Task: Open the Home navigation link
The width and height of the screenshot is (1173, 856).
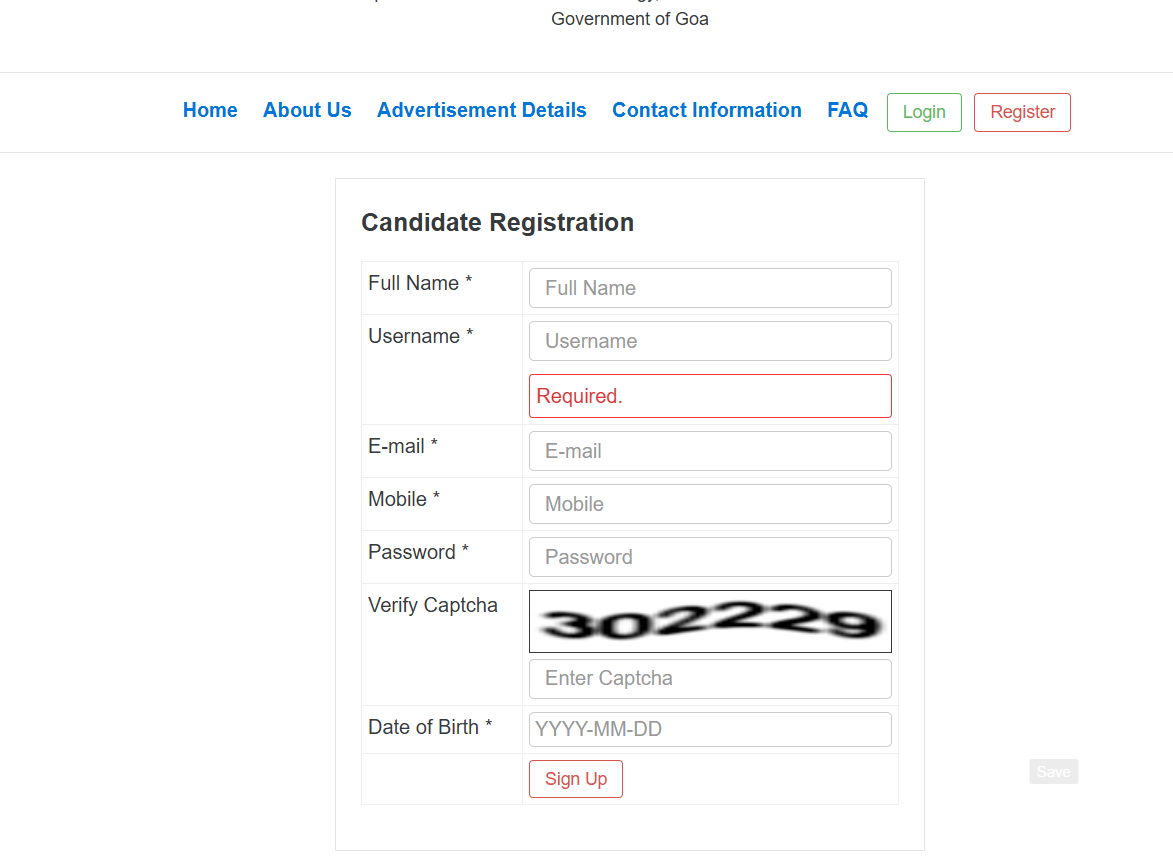Action: tap(210, 110)
